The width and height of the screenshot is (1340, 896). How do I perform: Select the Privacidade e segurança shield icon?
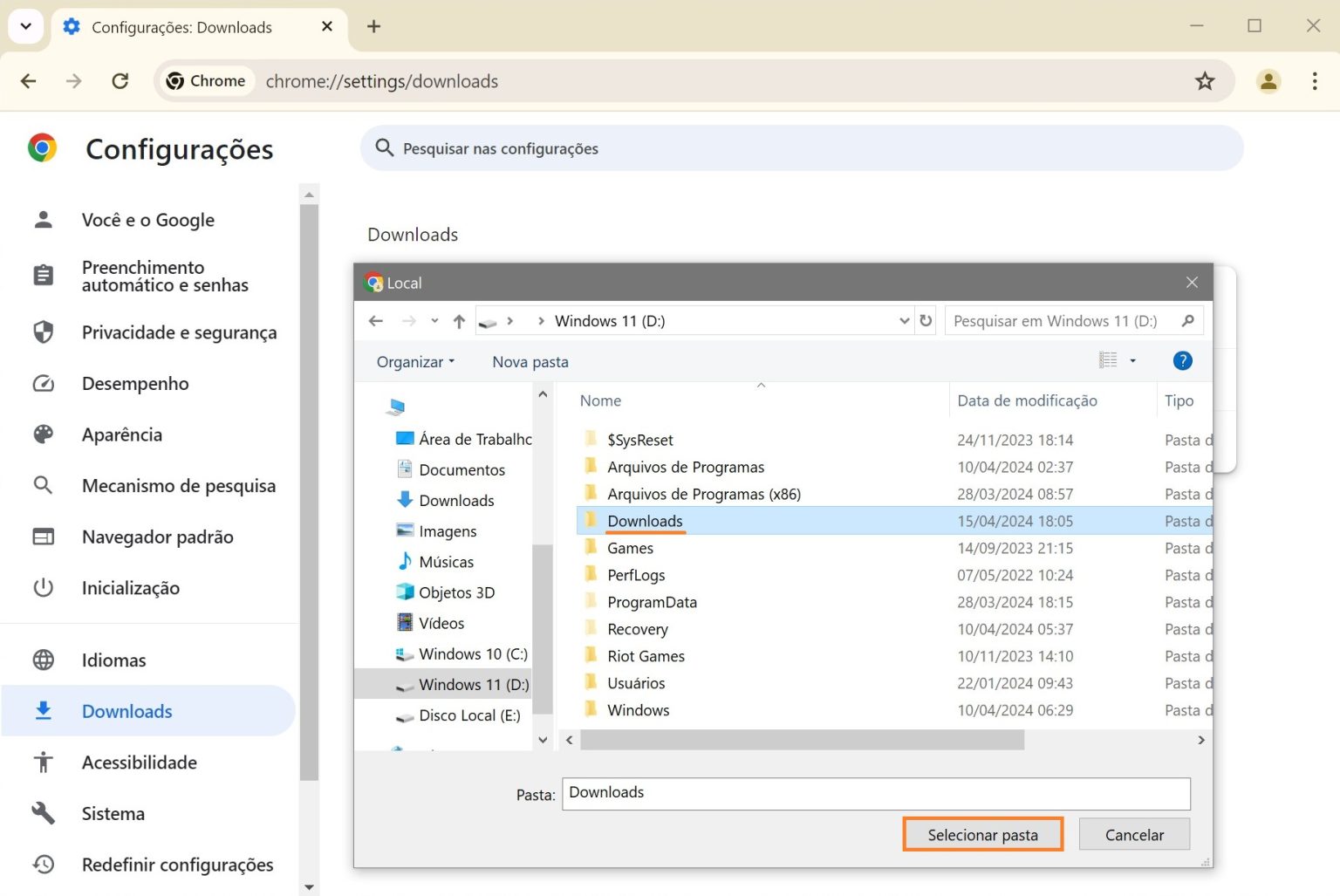pos(43,332)
